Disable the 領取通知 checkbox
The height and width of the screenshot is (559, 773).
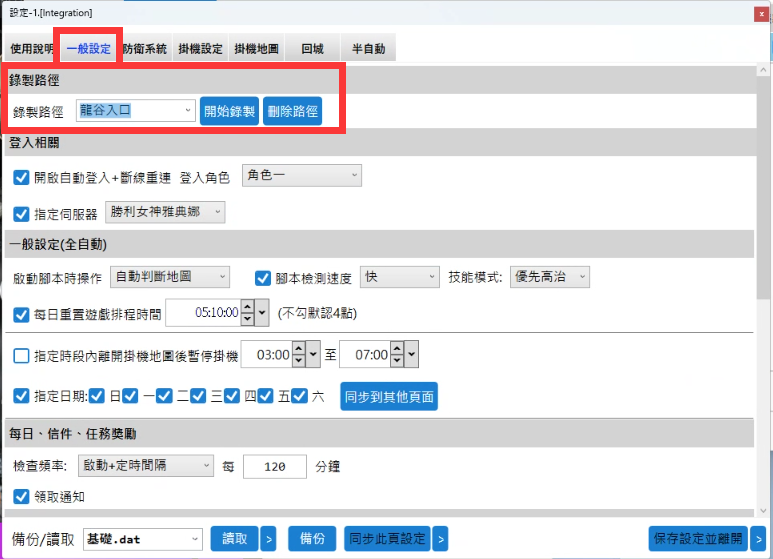coord(21,496)
